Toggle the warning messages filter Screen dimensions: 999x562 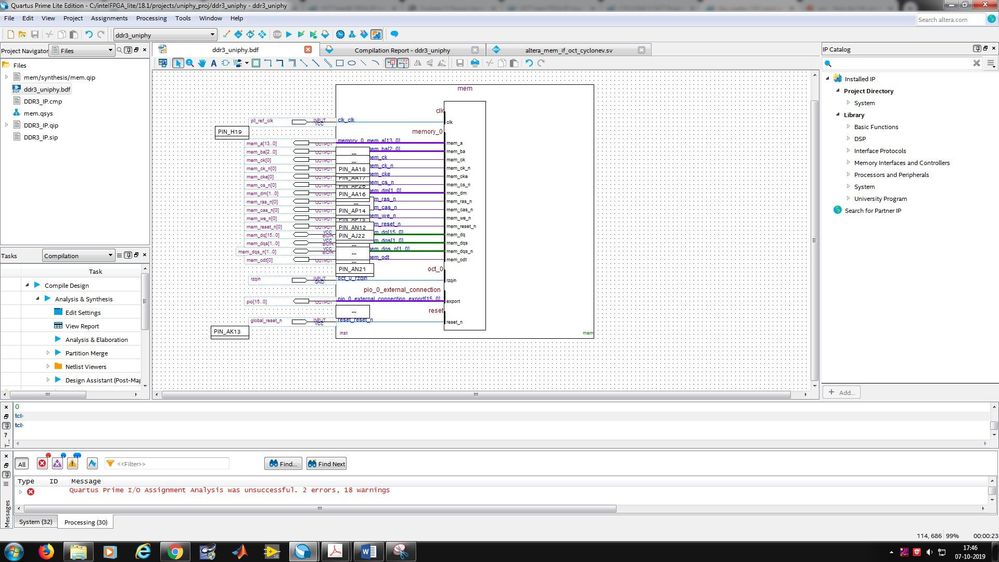(x=73, y=464)
